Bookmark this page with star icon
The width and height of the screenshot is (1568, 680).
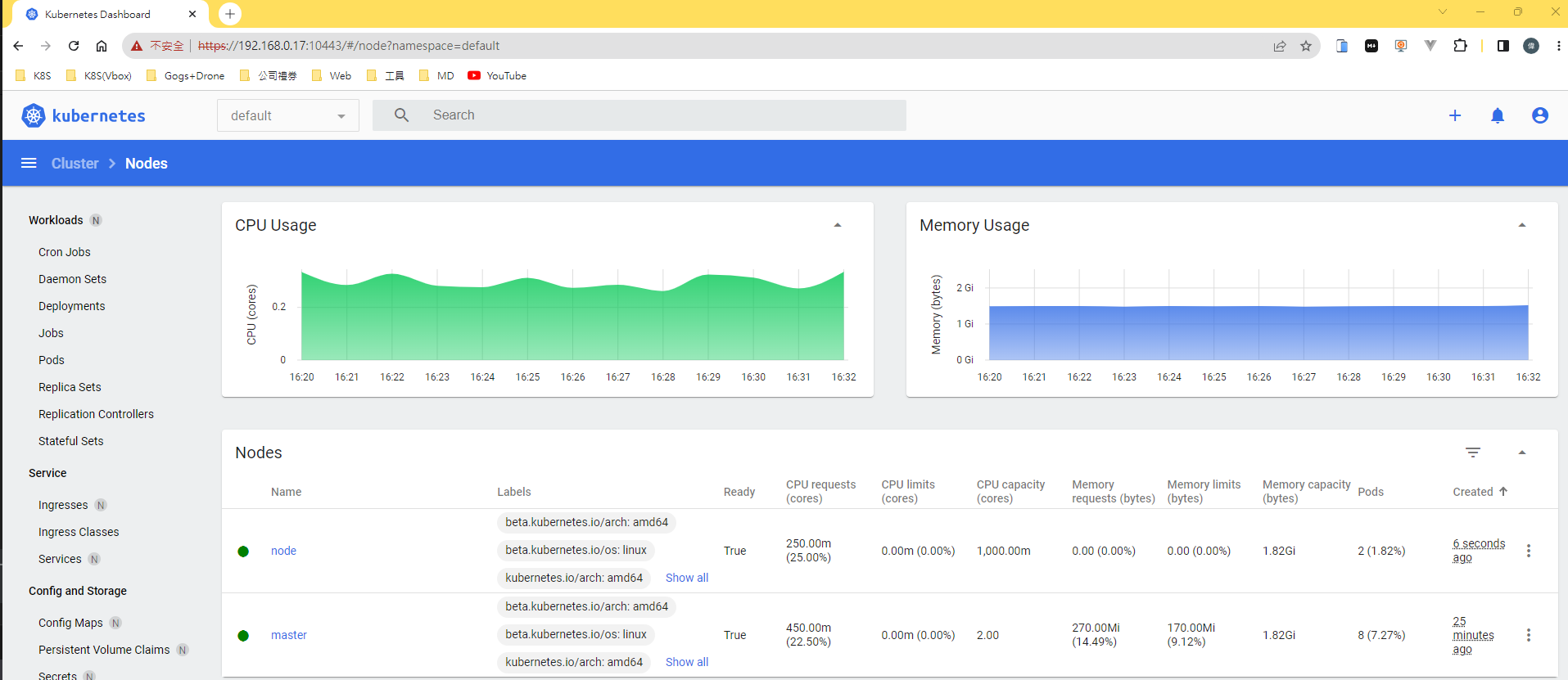(1306, 46)
